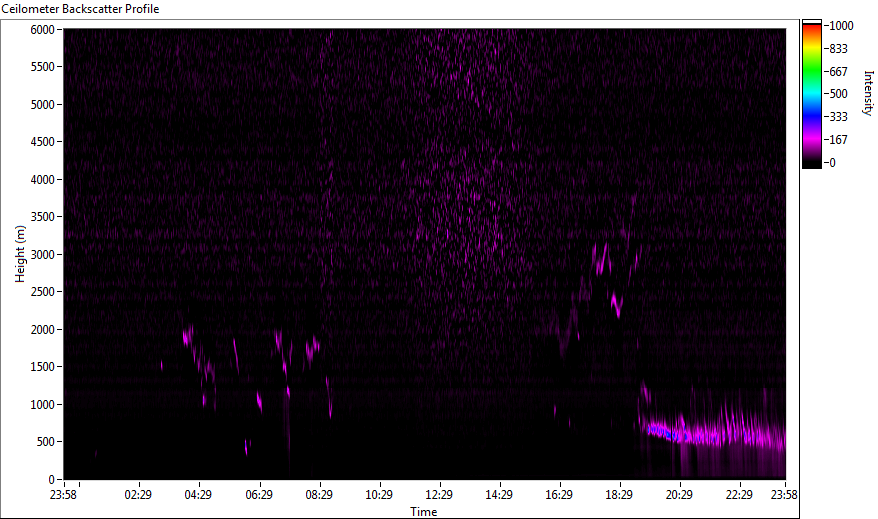The width and height of the screenshot is (878, 519).
Task: Click the 3500 height tick label
Action: 43,217
